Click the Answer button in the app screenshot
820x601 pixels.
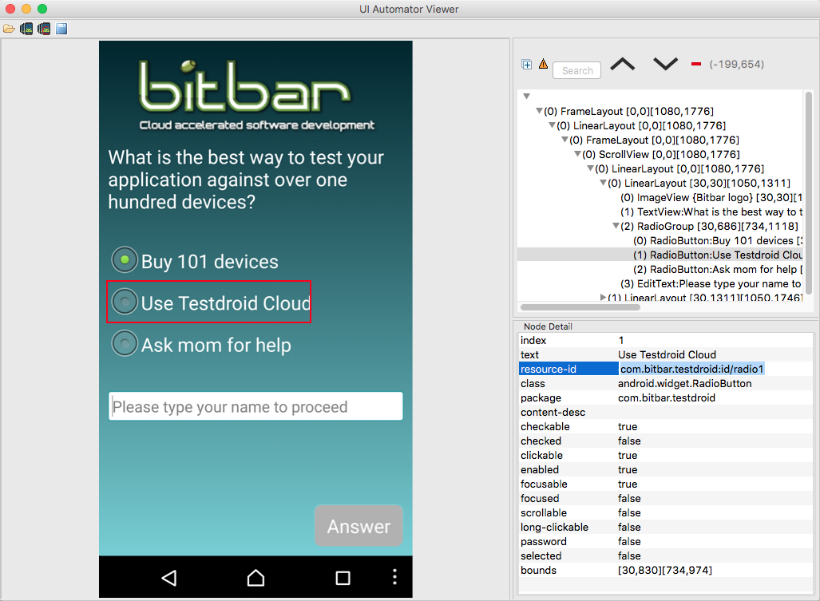[x=359, y=526]
